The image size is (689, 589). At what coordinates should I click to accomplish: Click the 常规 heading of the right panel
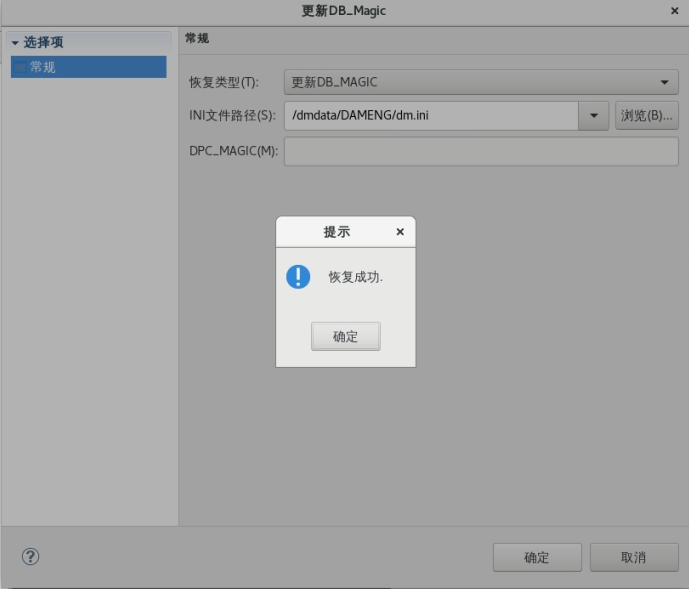pos(197,39)
